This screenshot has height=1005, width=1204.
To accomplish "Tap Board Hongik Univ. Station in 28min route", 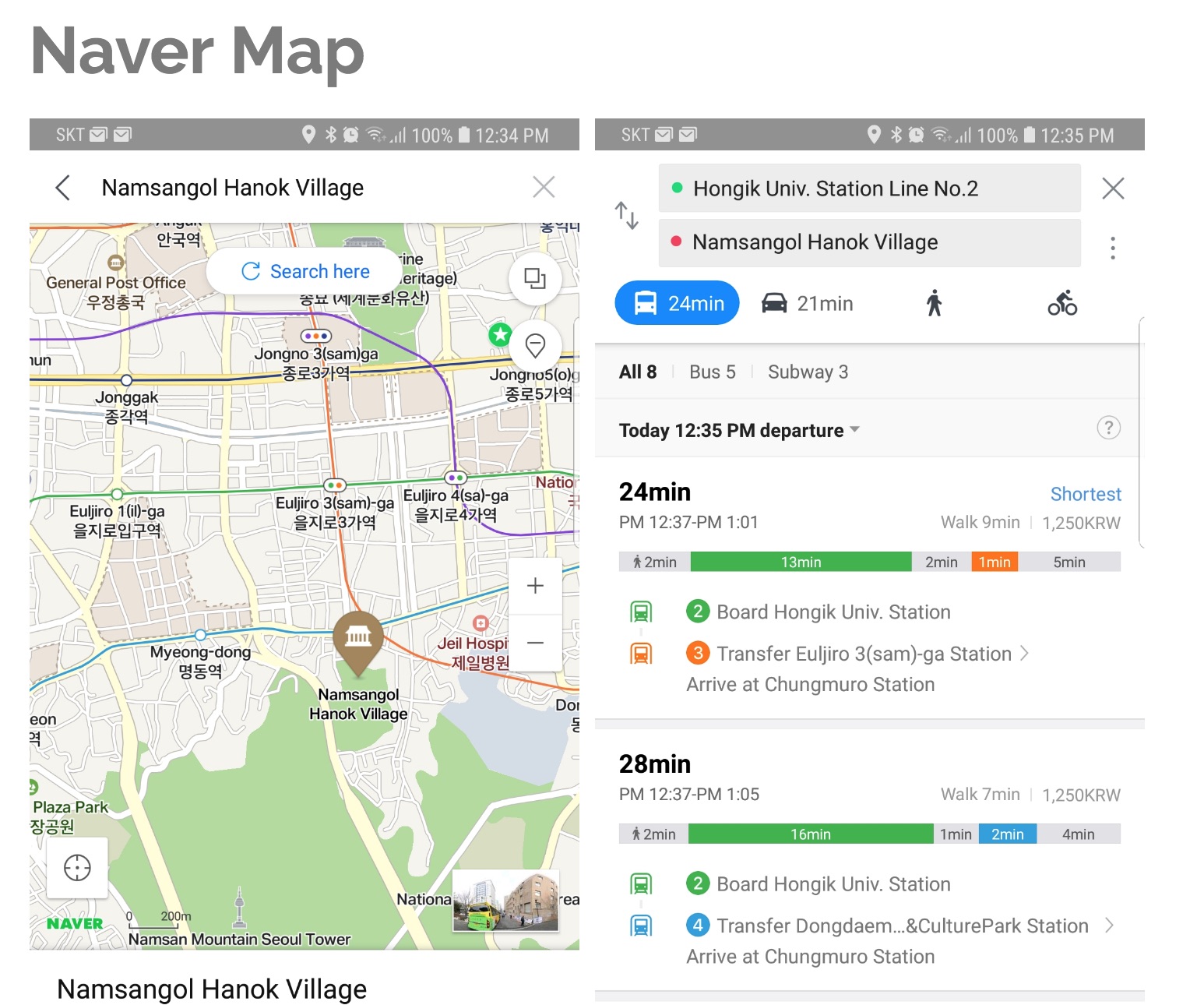I will (x=833, y=884).
